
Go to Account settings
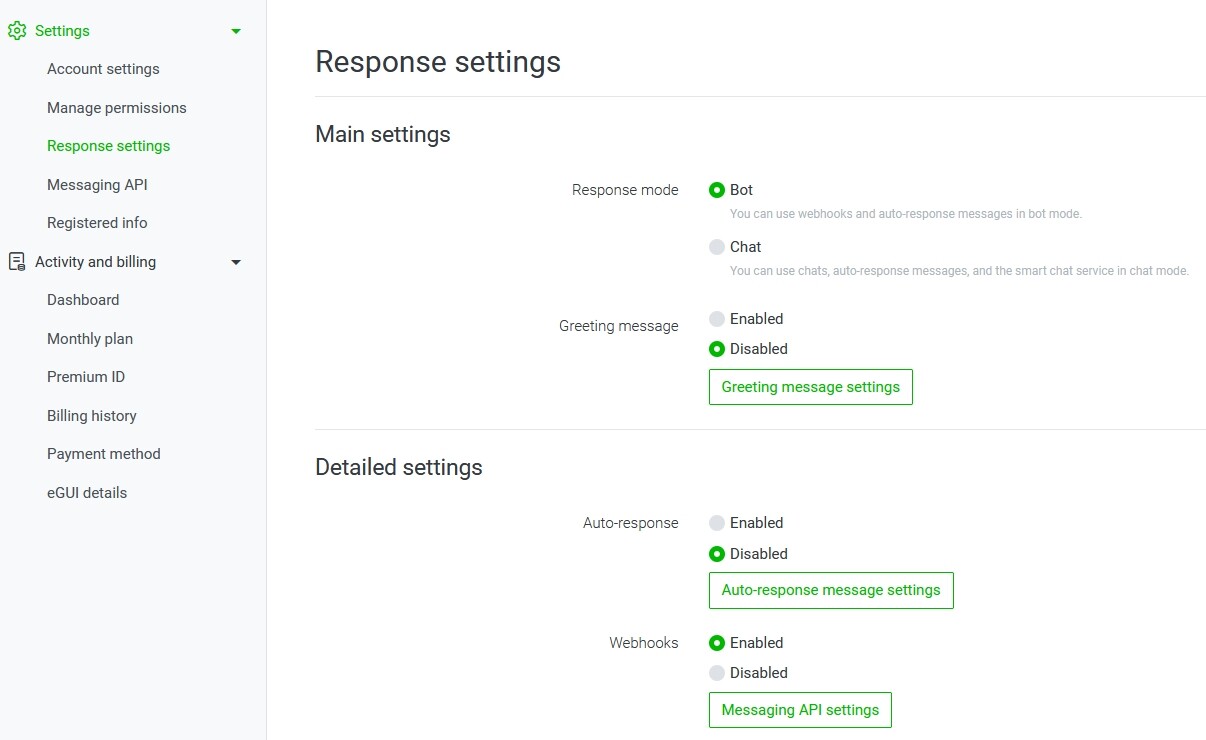[x=103, y=69]
